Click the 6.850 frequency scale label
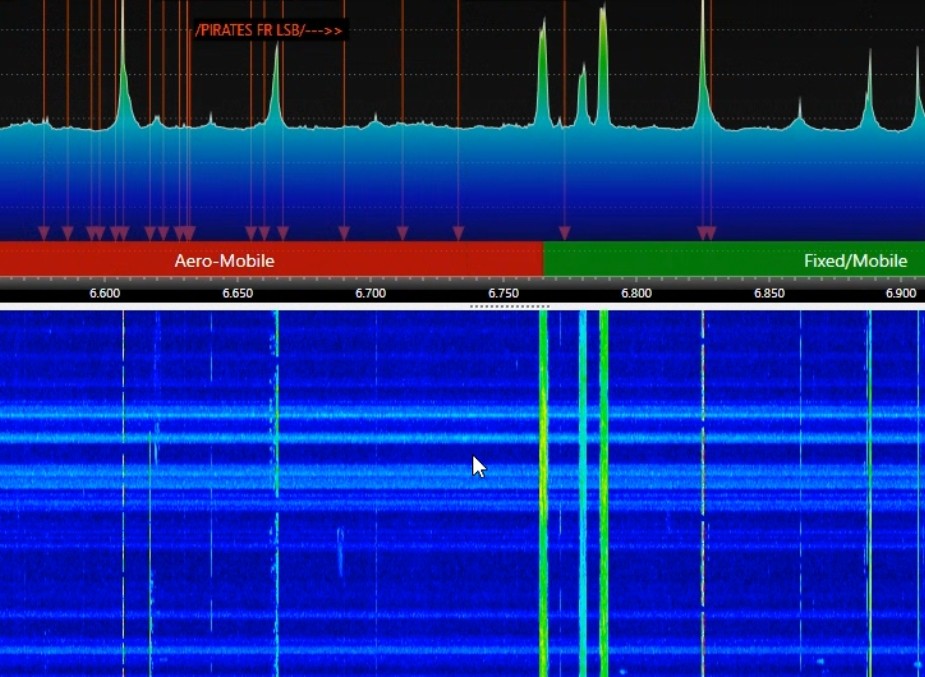This screenshot has height=677, width=925. click(x=769, y=294)
